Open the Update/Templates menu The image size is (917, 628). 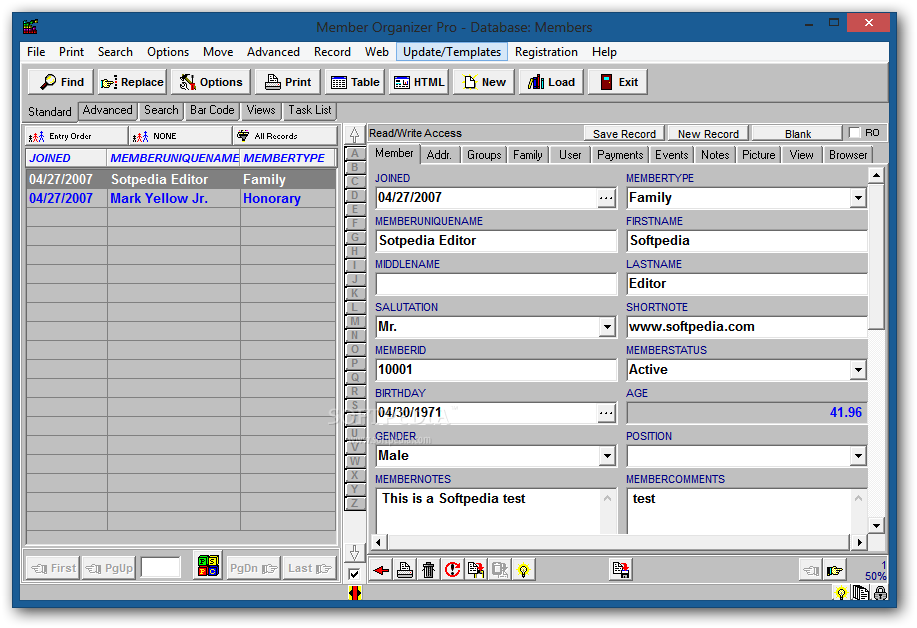[451, 51]
